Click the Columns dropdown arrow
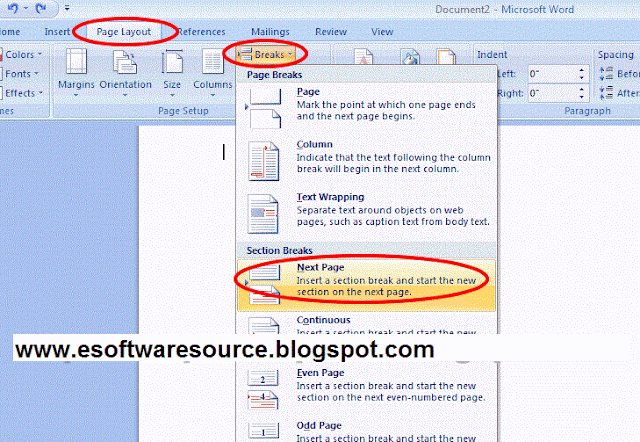640x442 pixels. (213, 96)
